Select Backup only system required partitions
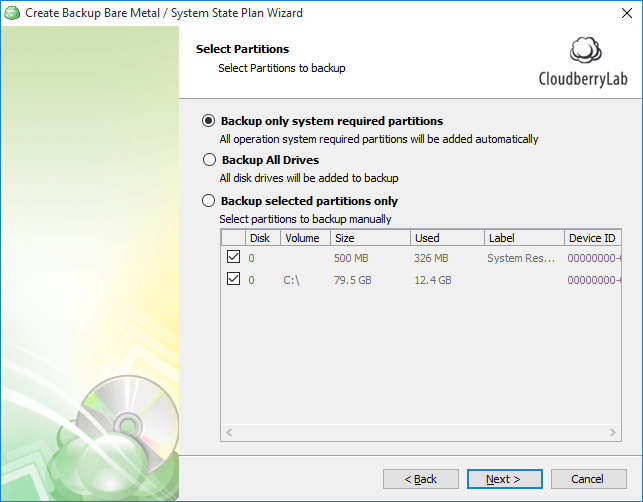Screen dimensions: 643x502 [209, 121]
